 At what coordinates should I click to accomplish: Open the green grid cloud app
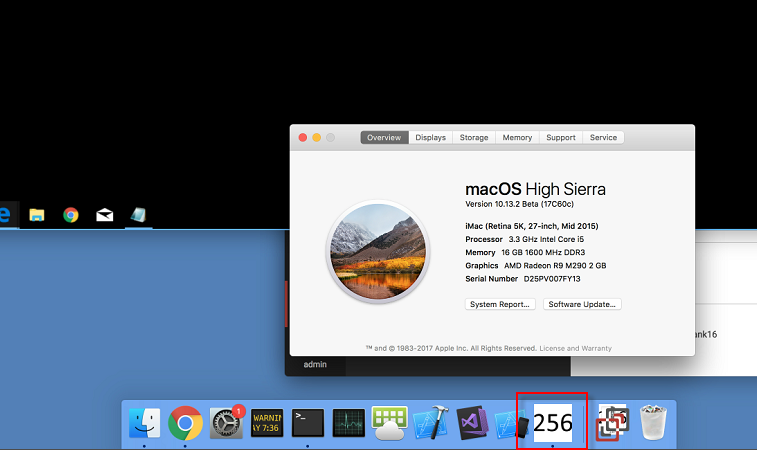click(x=390, y=423)
